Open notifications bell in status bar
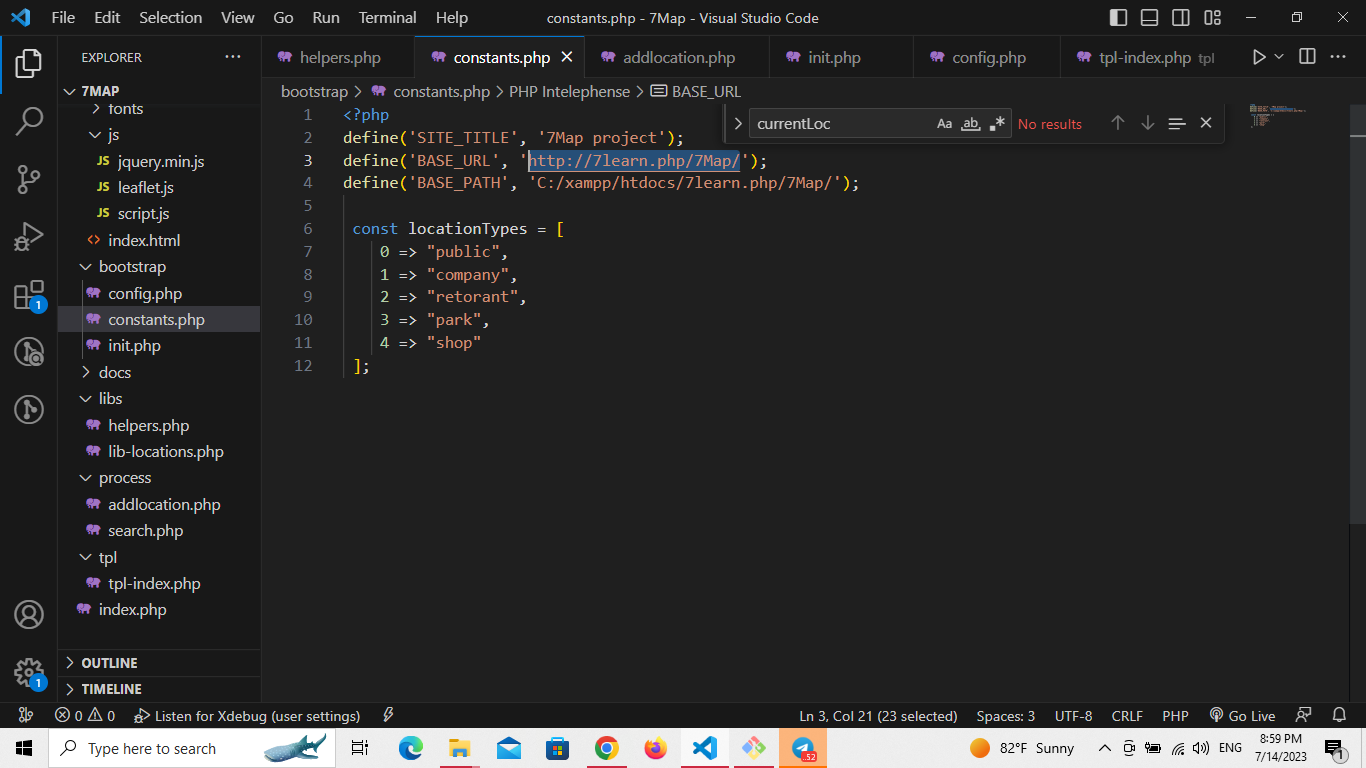This screenshot has height=768, width=1366. pyautogui.click(x=1339, y=716)
